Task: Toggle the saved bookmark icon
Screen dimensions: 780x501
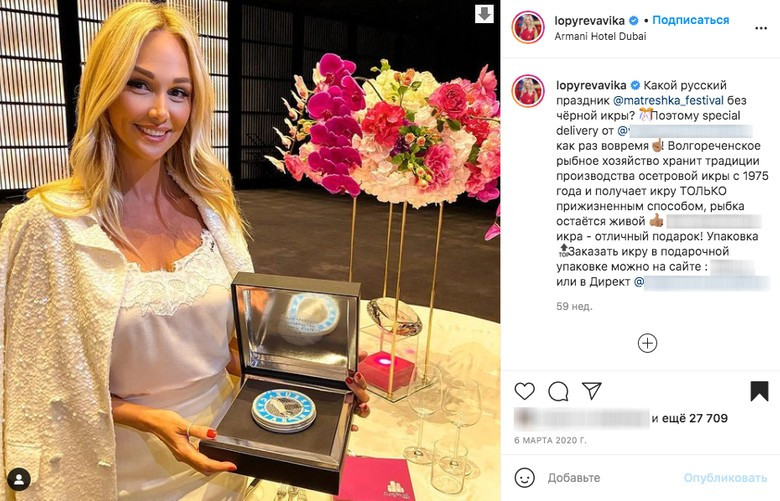Action: click(759, 392)
